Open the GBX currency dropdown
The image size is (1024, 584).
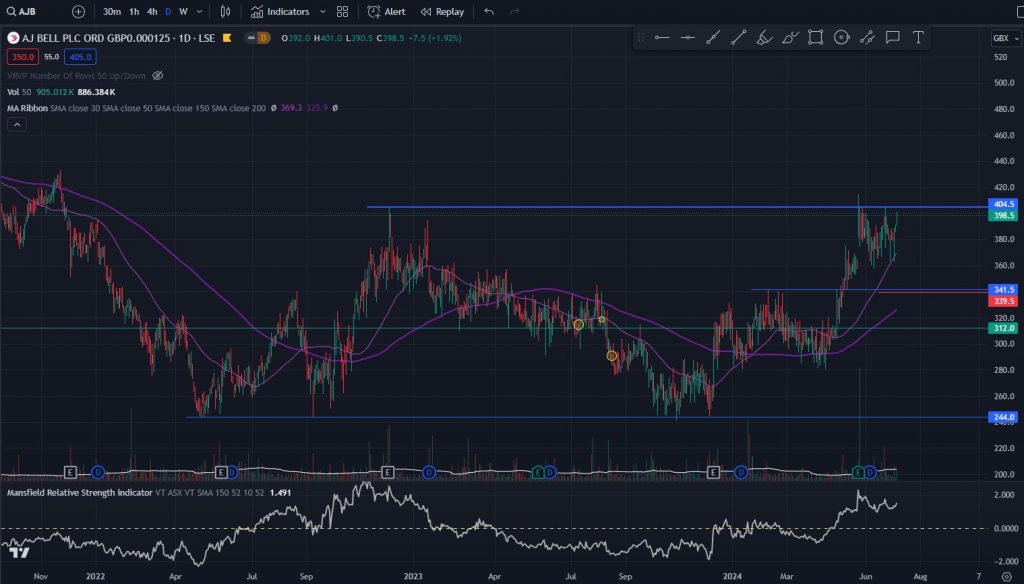tap(1001, 38)
